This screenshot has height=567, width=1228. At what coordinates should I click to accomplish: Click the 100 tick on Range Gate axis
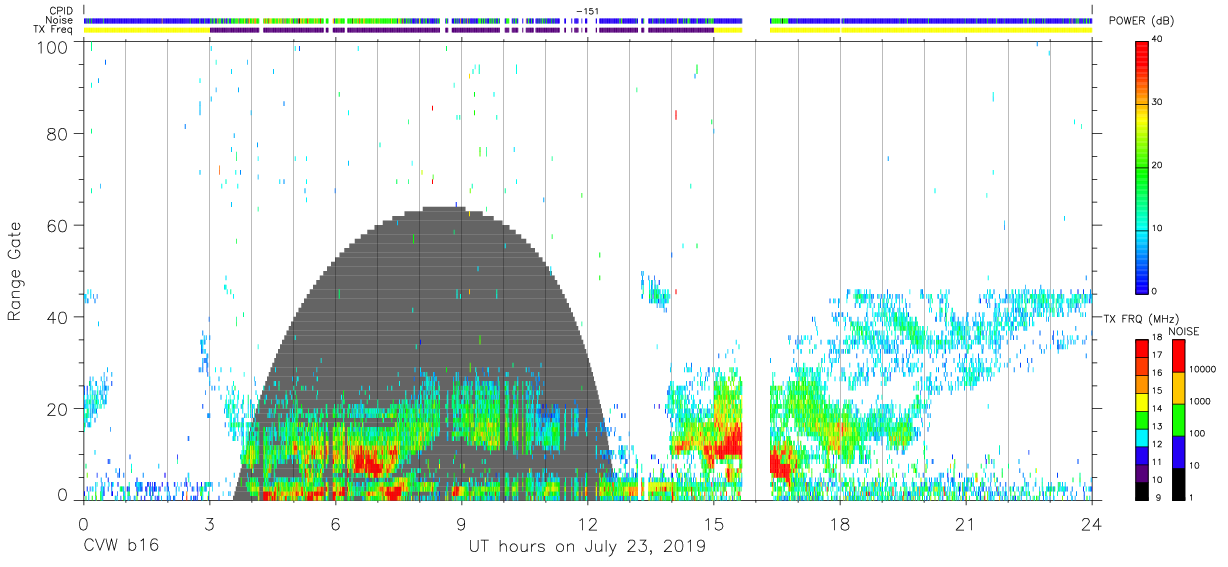pyautogui.click(x=53, y=47)
